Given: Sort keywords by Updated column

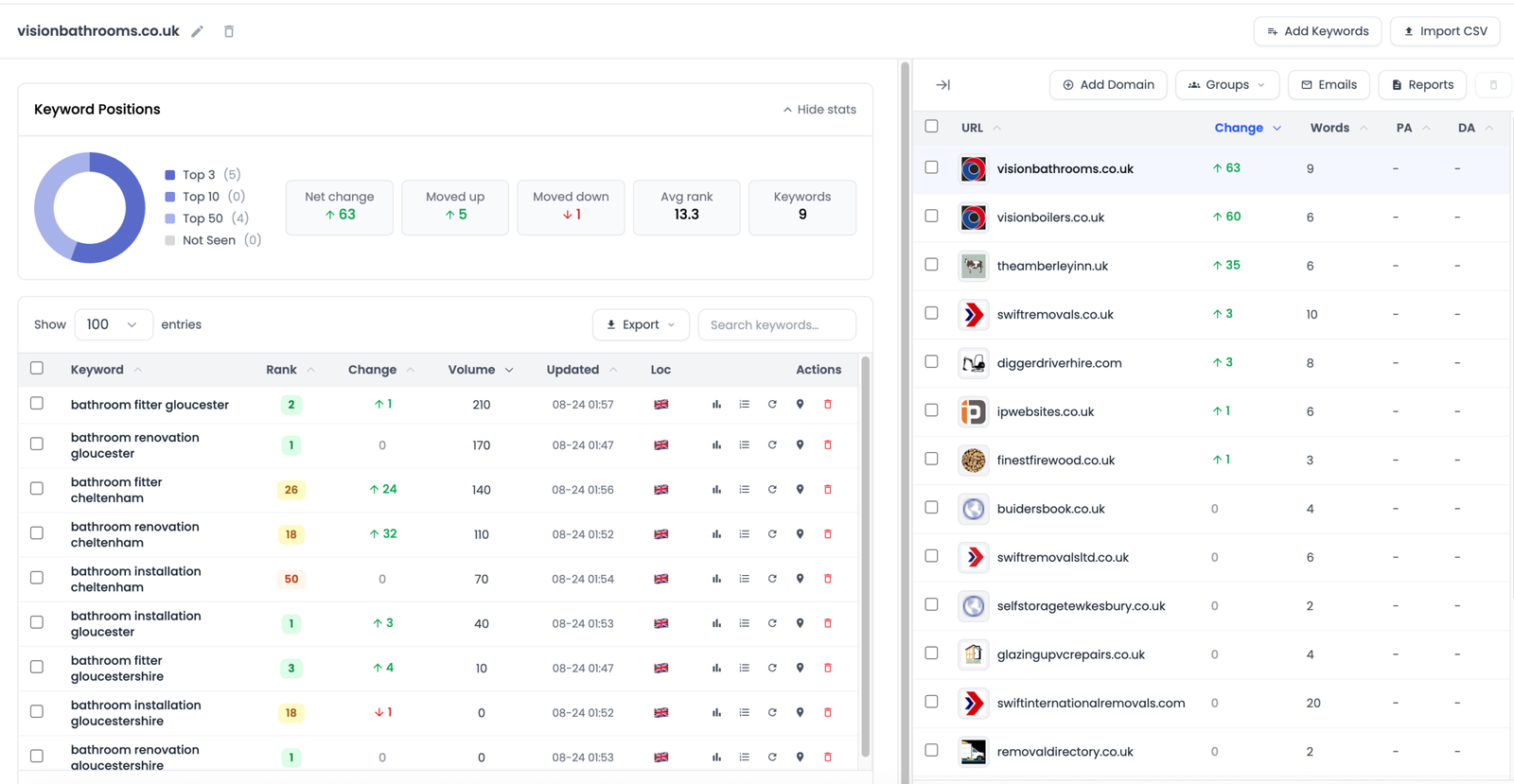Looking at the screenshot, I should point(582,370).
